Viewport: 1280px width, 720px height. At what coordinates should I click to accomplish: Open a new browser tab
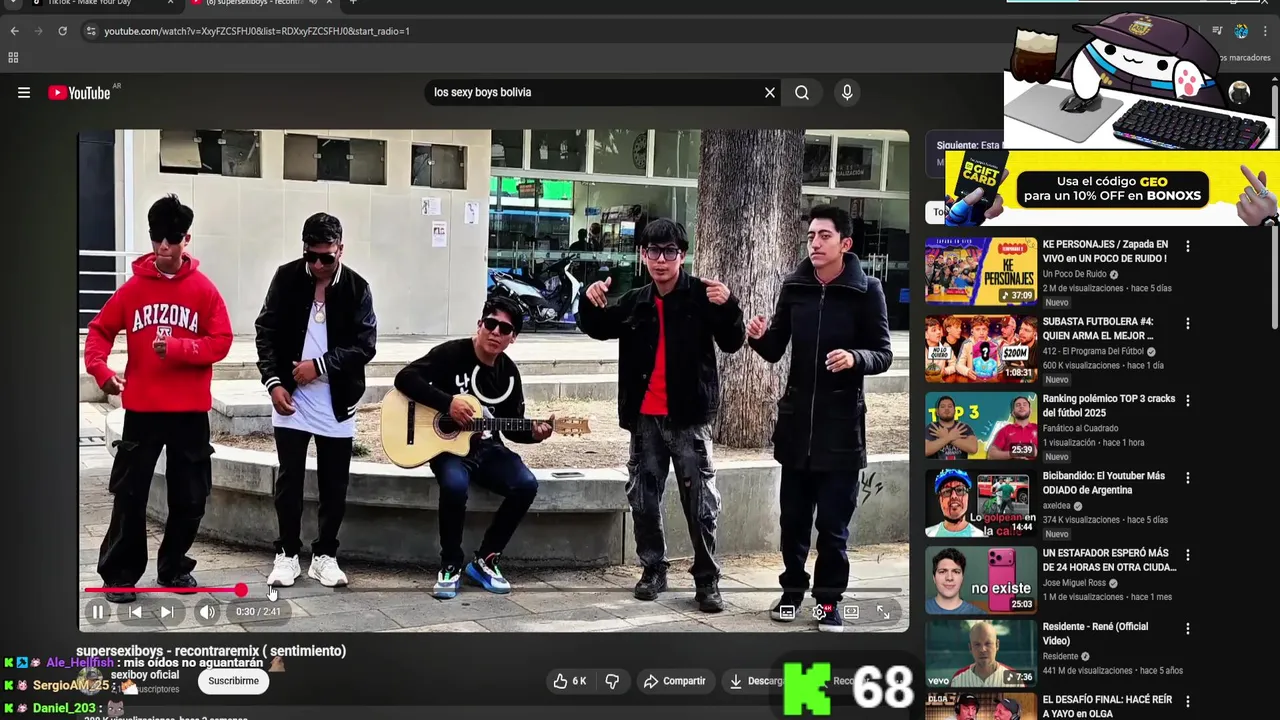pos(353,3)
